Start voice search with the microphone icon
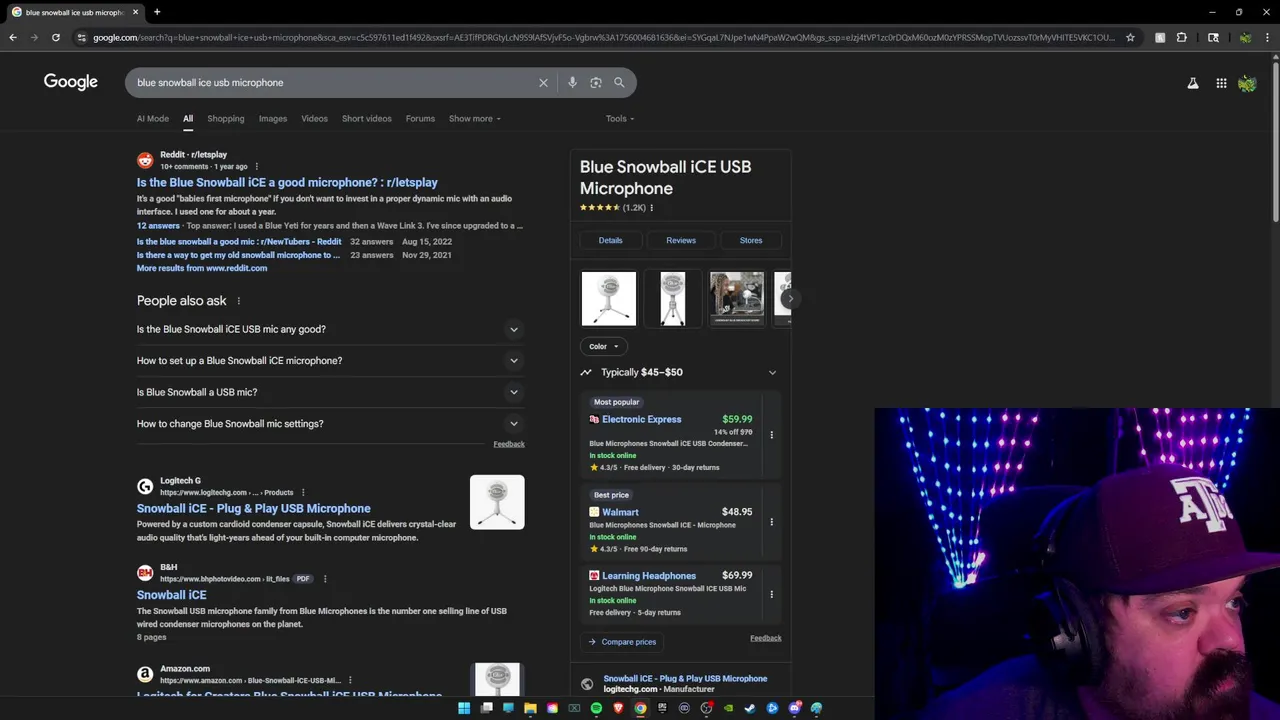 pyautogui.click(x=572, y=83)
